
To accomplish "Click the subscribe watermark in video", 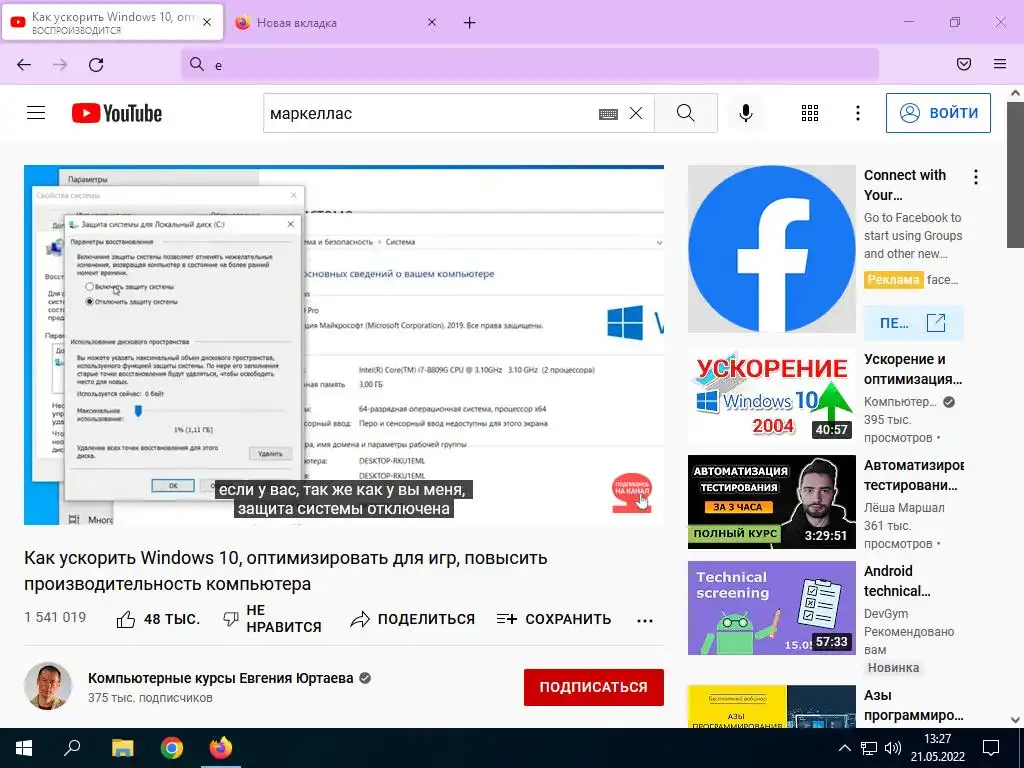I will [632, 493].
